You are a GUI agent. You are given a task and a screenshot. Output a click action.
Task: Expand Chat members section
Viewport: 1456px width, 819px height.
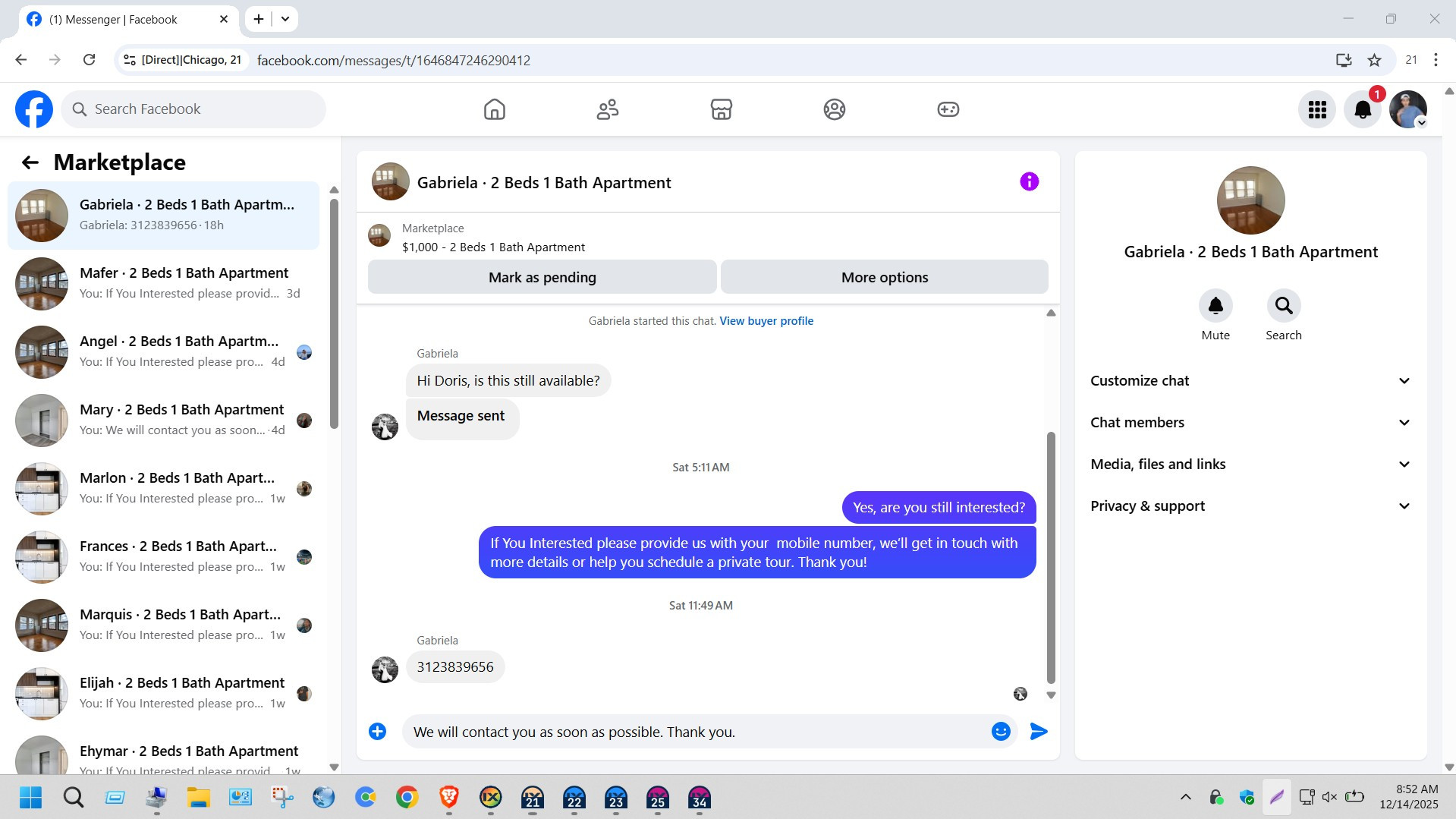pos(1250,423)
